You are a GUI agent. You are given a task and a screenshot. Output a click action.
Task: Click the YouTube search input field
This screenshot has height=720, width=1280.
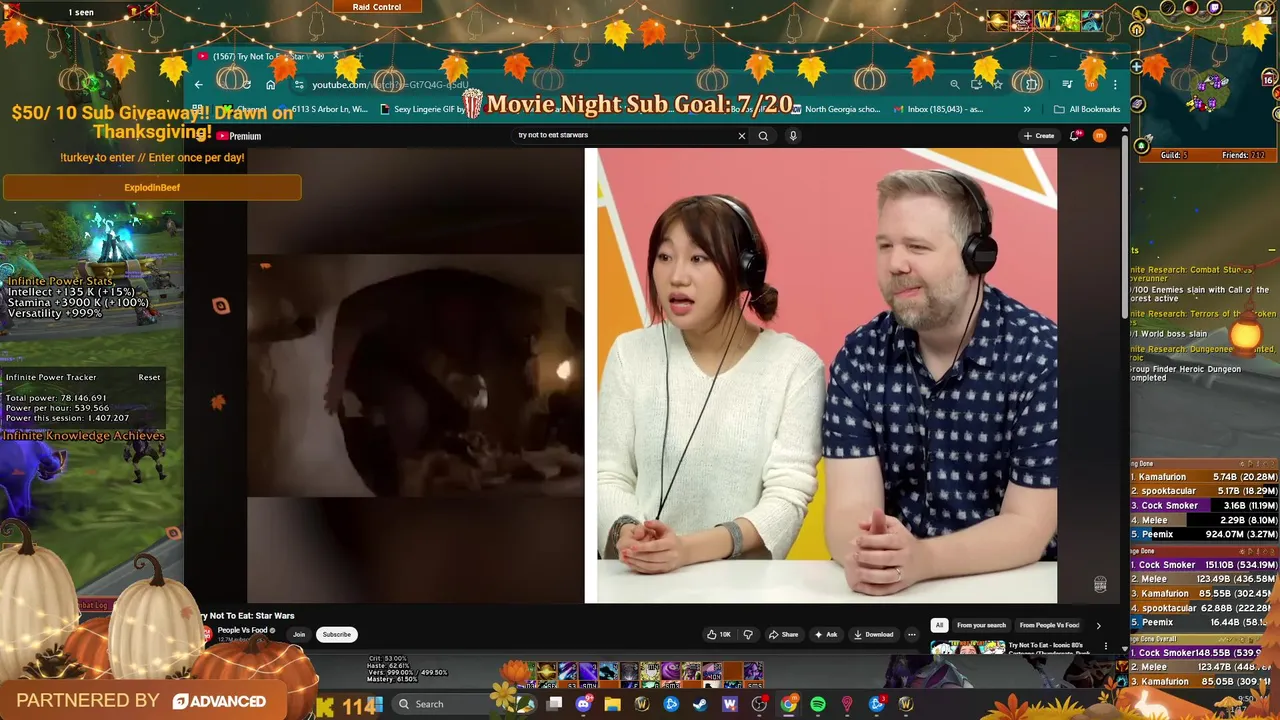[x=625, y=135]
